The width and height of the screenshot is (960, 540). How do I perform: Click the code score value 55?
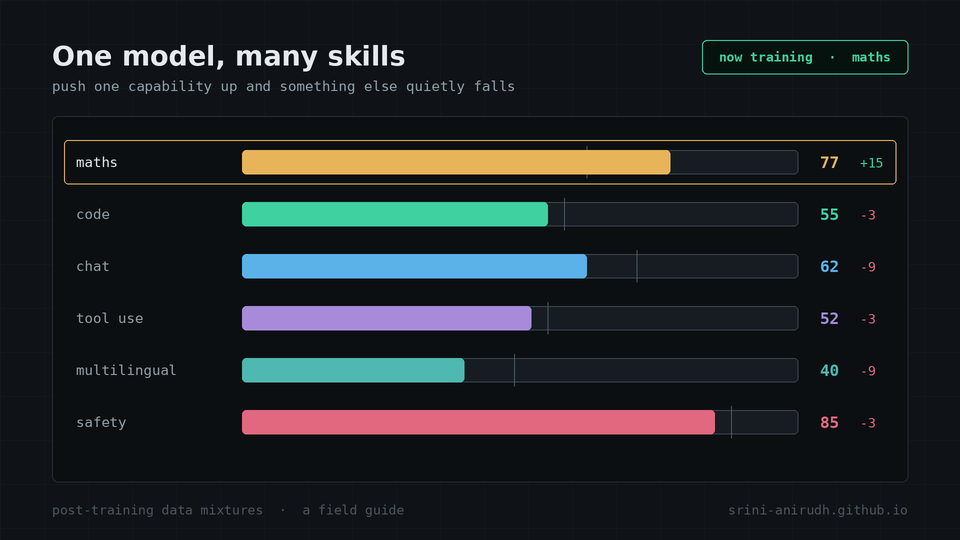coord(829,215)
